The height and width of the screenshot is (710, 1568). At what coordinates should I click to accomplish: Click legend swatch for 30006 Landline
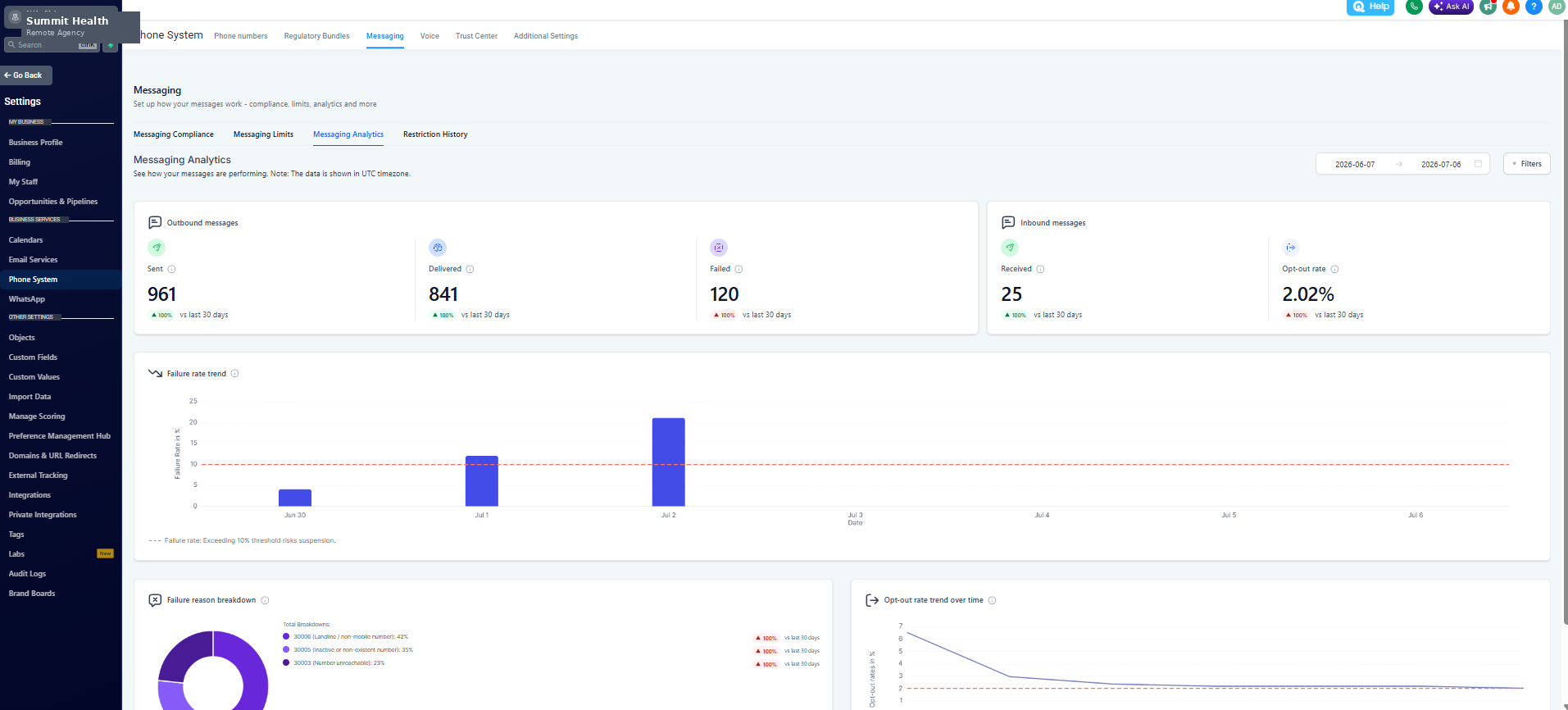pos(286,636)
